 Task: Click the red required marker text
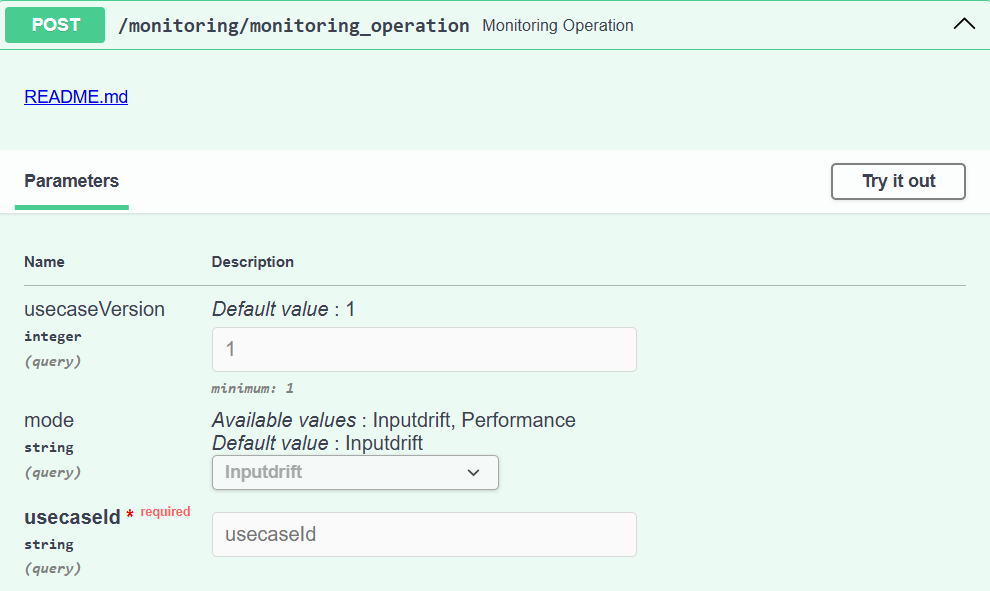[x=165, y=512]
